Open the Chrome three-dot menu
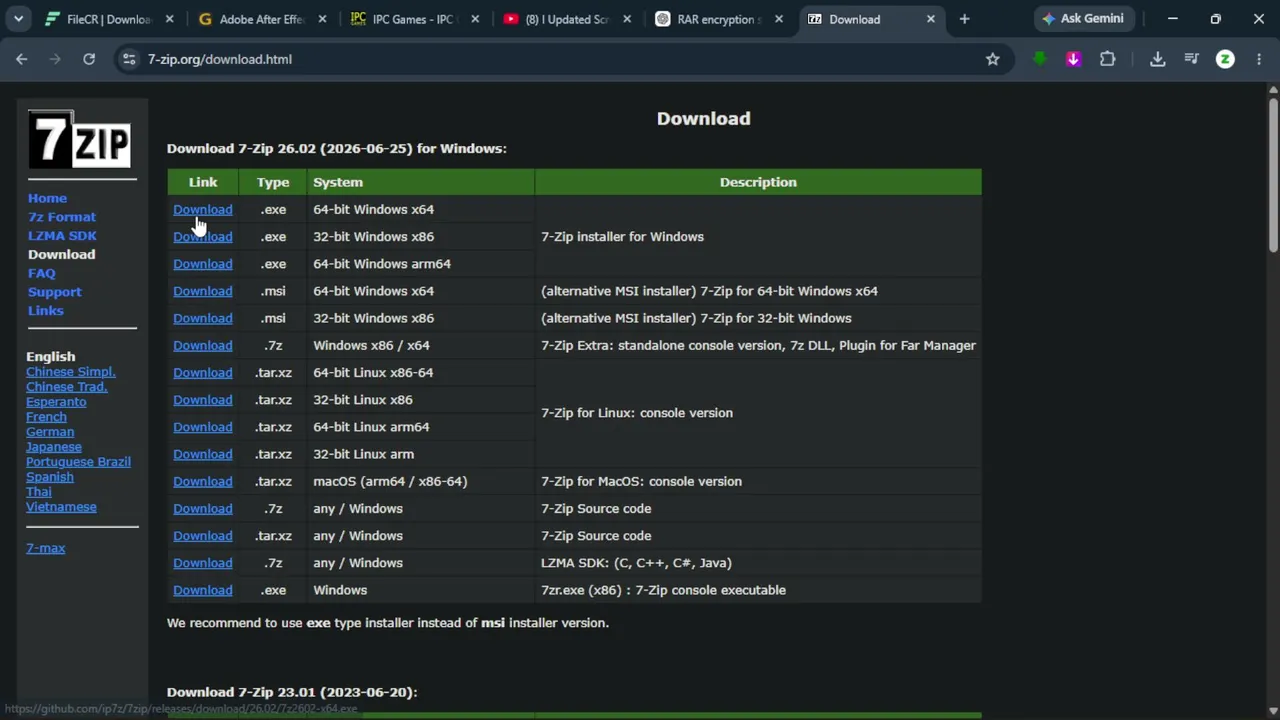Image resolution: width=1280 pixels, height=720 pixels. 1258,59
